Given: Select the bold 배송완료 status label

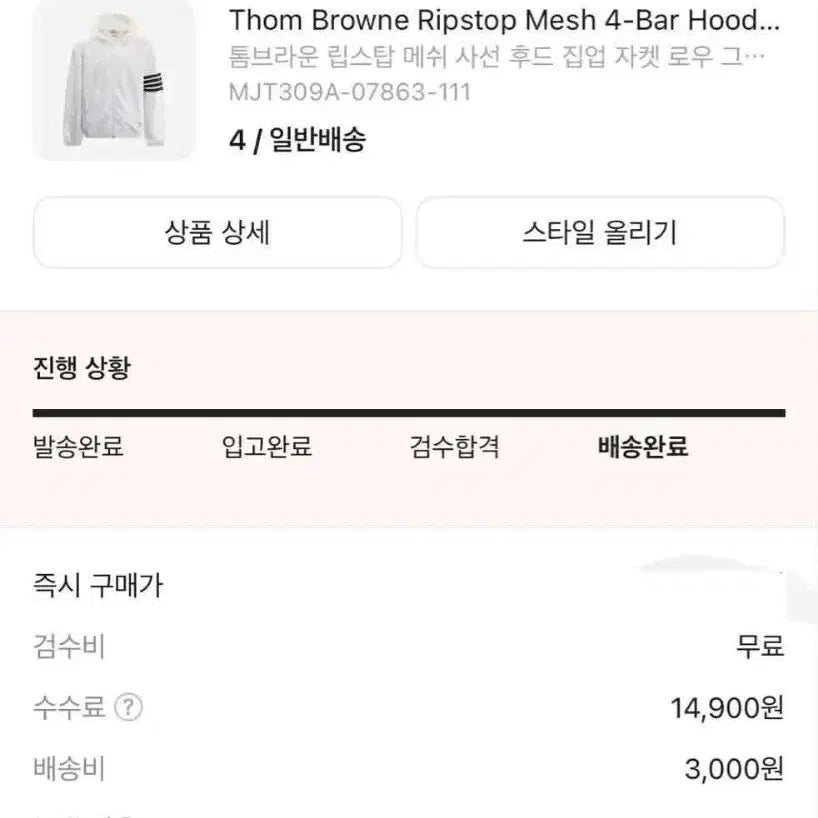Looking at the screenshot, I should tap(640, 448).
